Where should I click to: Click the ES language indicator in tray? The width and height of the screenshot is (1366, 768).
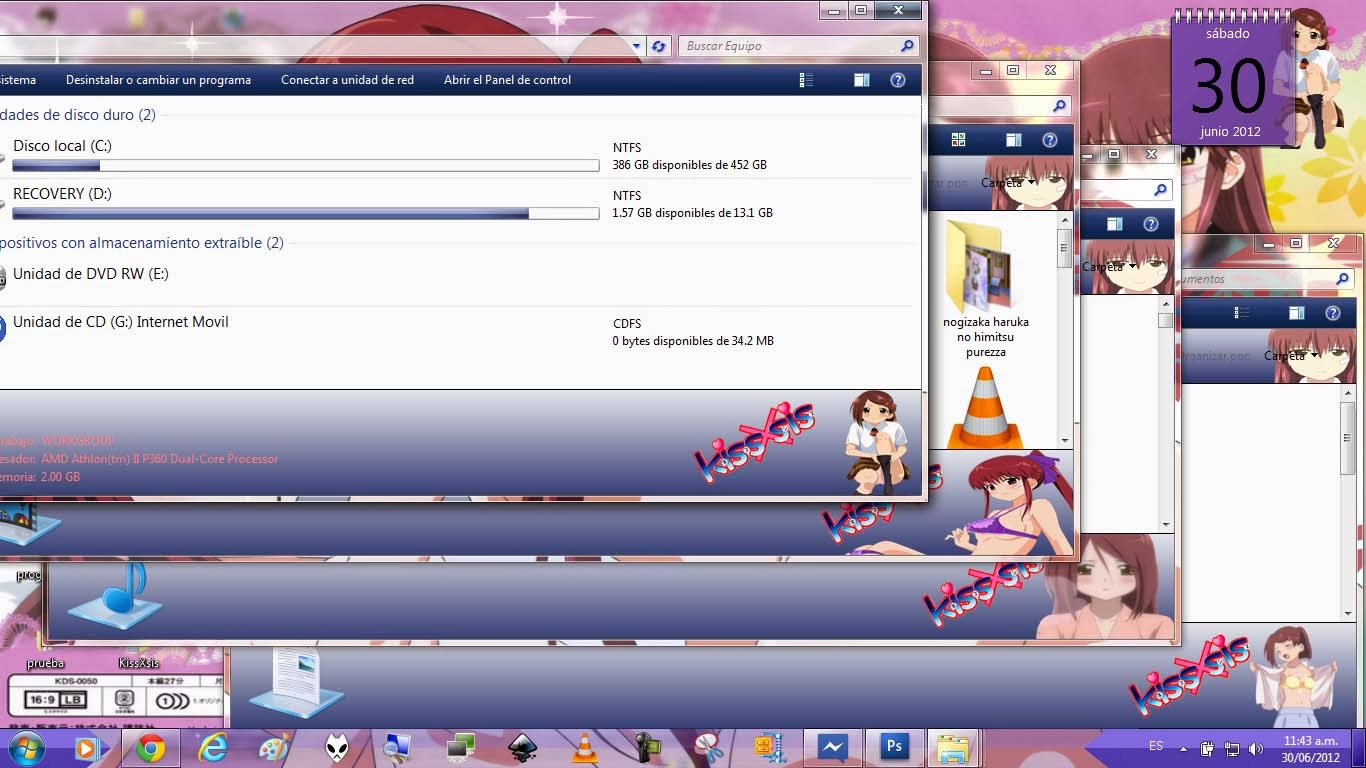(1156, 746)
